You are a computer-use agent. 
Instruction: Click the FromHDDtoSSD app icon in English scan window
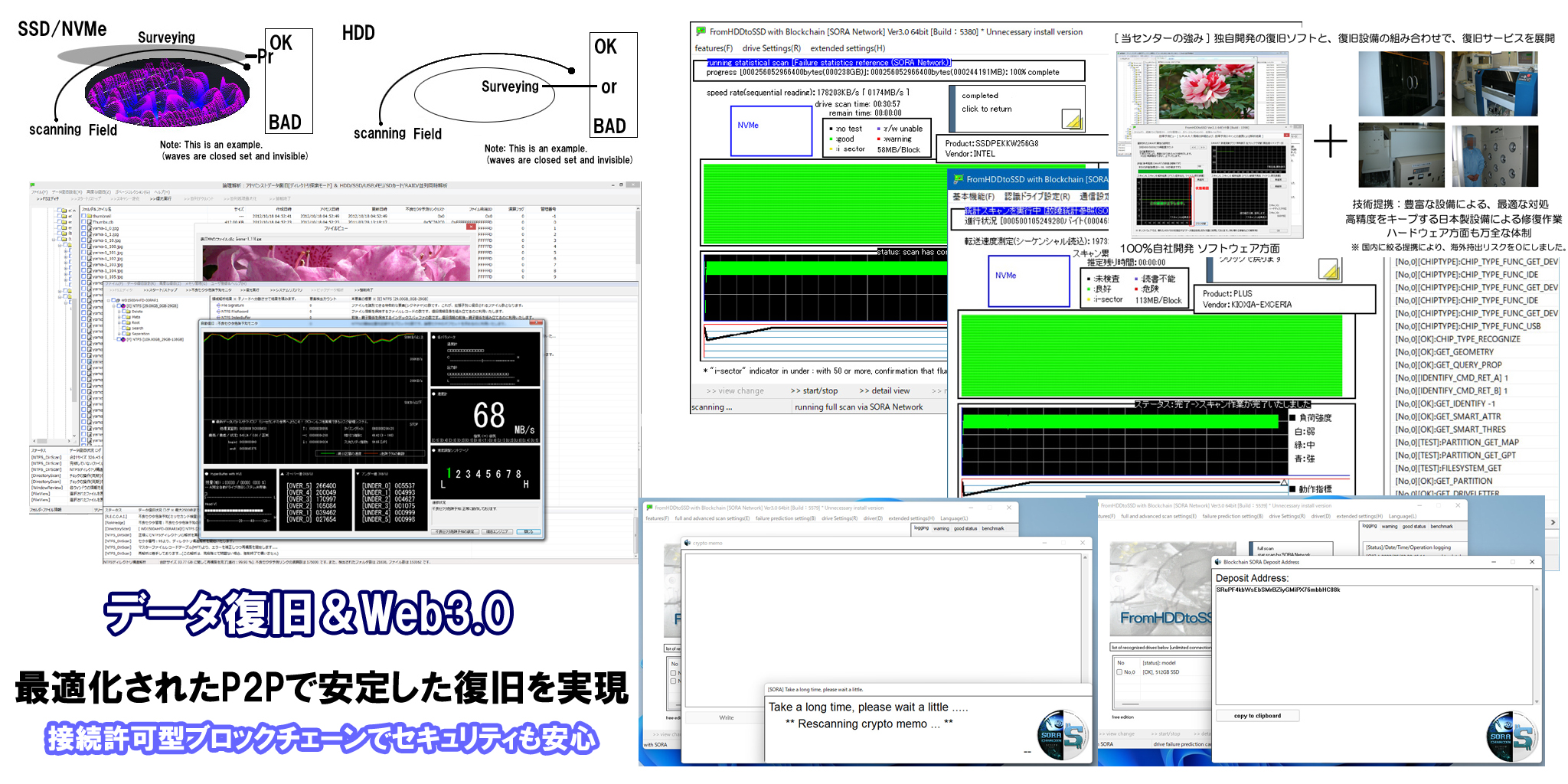(701, 31)
